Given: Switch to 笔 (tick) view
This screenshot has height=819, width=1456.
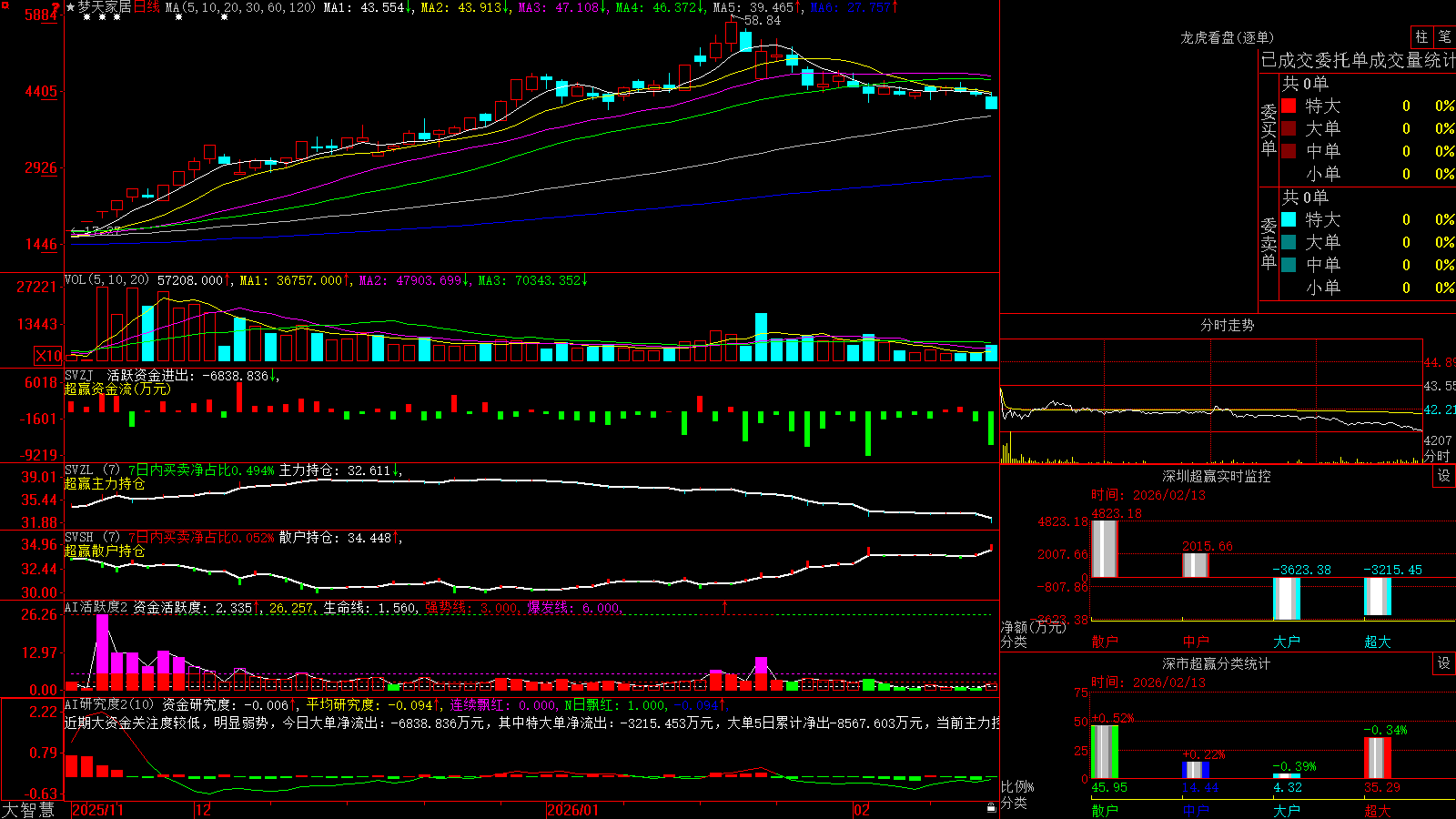Looking at the screenshot, I should (1444, 36).
